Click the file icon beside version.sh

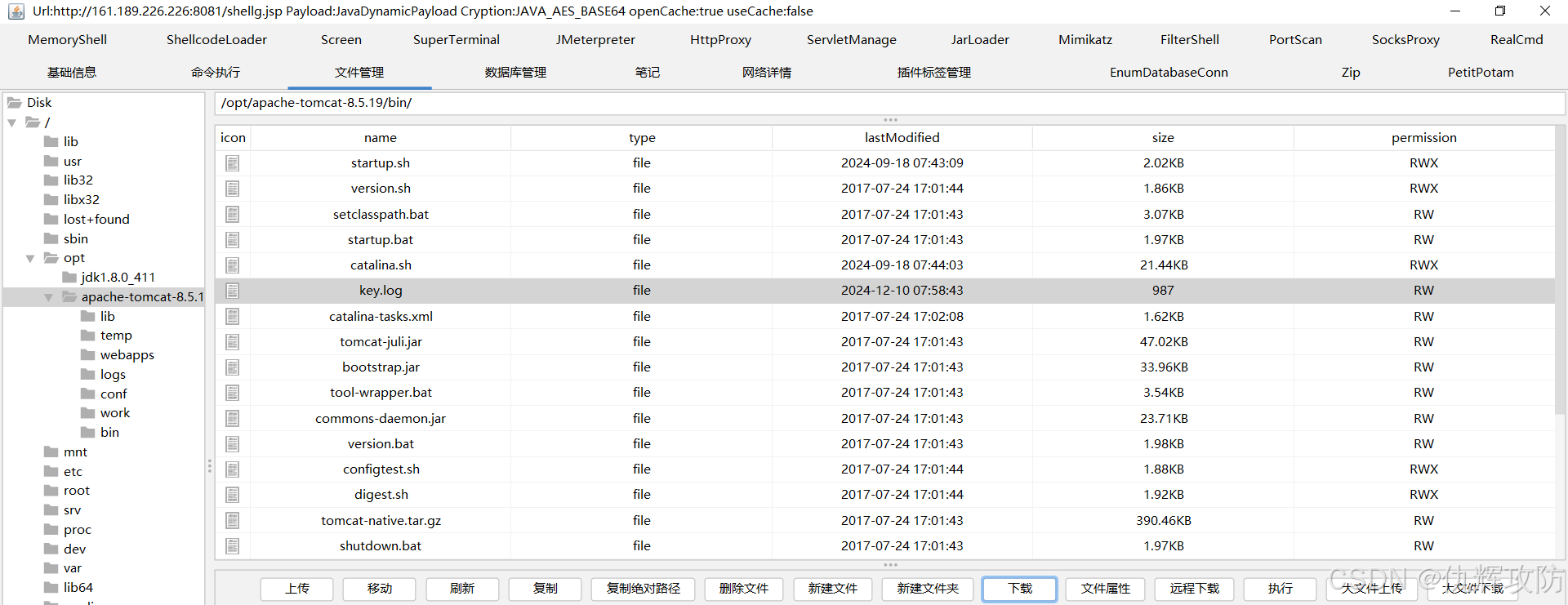[x=233, y=189]
